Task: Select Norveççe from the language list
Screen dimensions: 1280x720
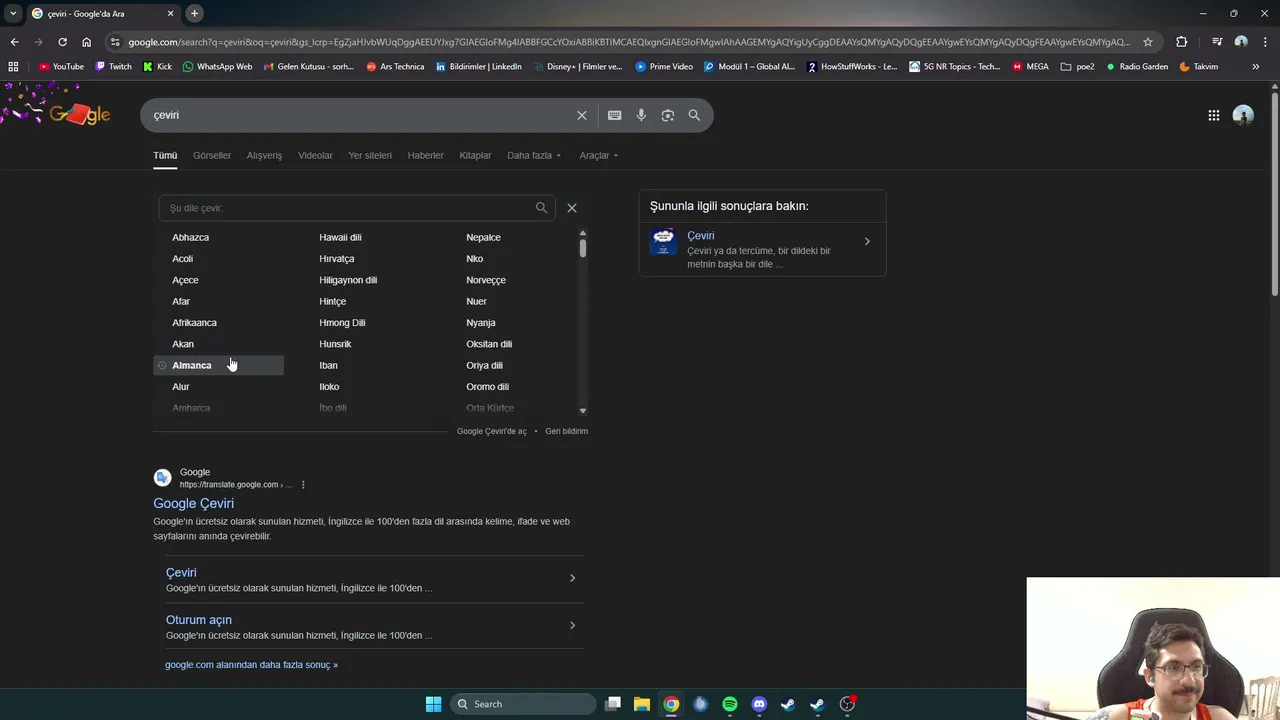Action: click(x=486, y=280)
